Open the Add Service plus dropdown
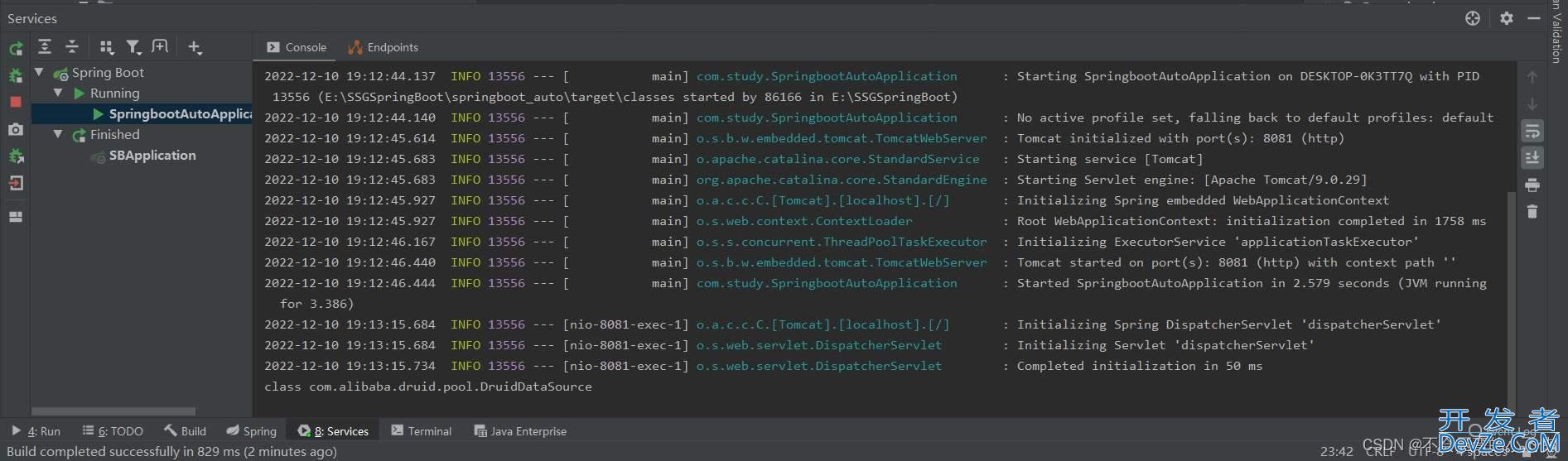 pyautogui.click(x=195, y=47)
